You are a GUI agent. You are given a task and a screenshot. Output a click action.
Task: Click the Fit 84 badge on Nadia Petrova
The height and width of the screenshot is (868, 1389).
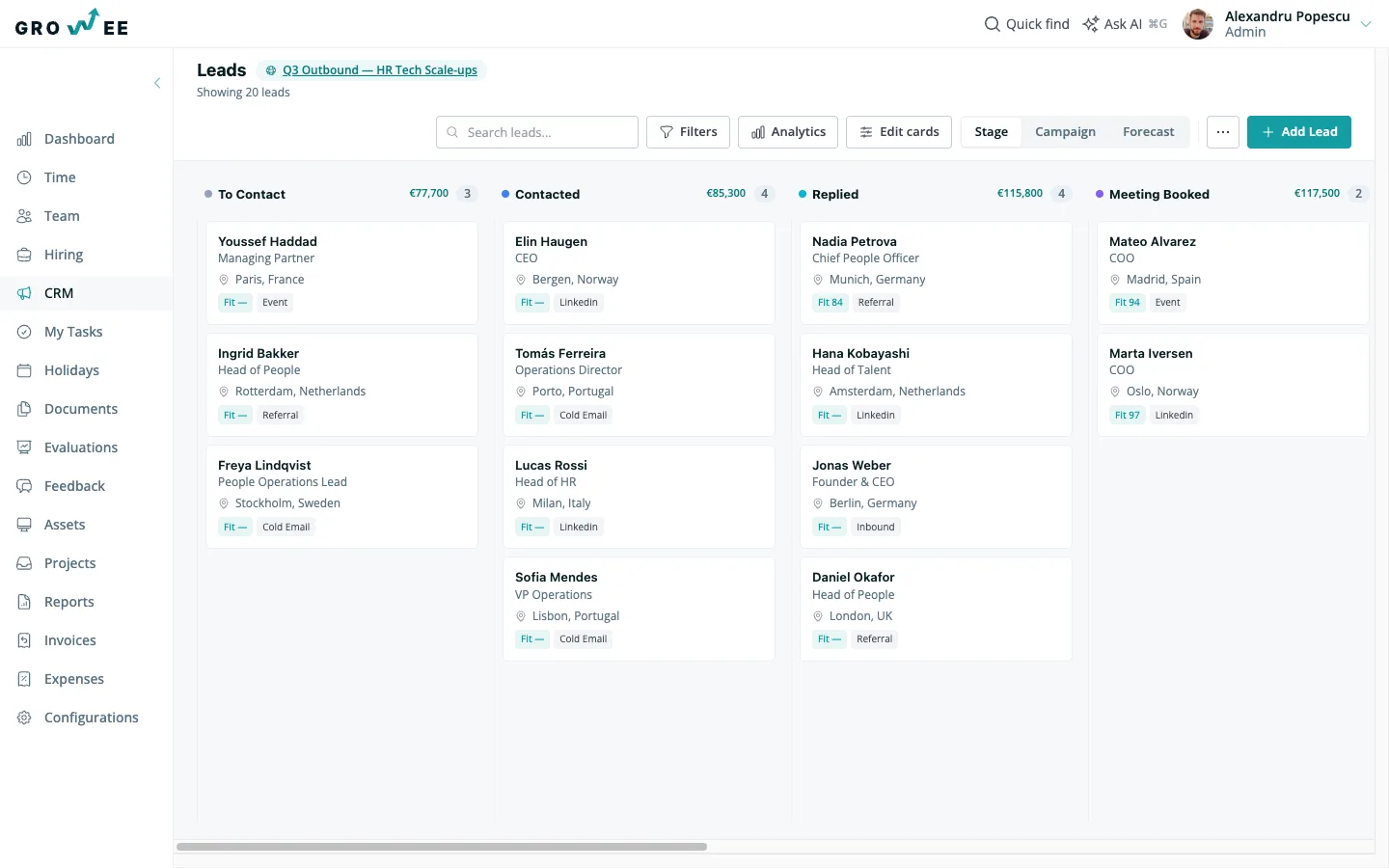pyautogui.click(x=830, y=303)
